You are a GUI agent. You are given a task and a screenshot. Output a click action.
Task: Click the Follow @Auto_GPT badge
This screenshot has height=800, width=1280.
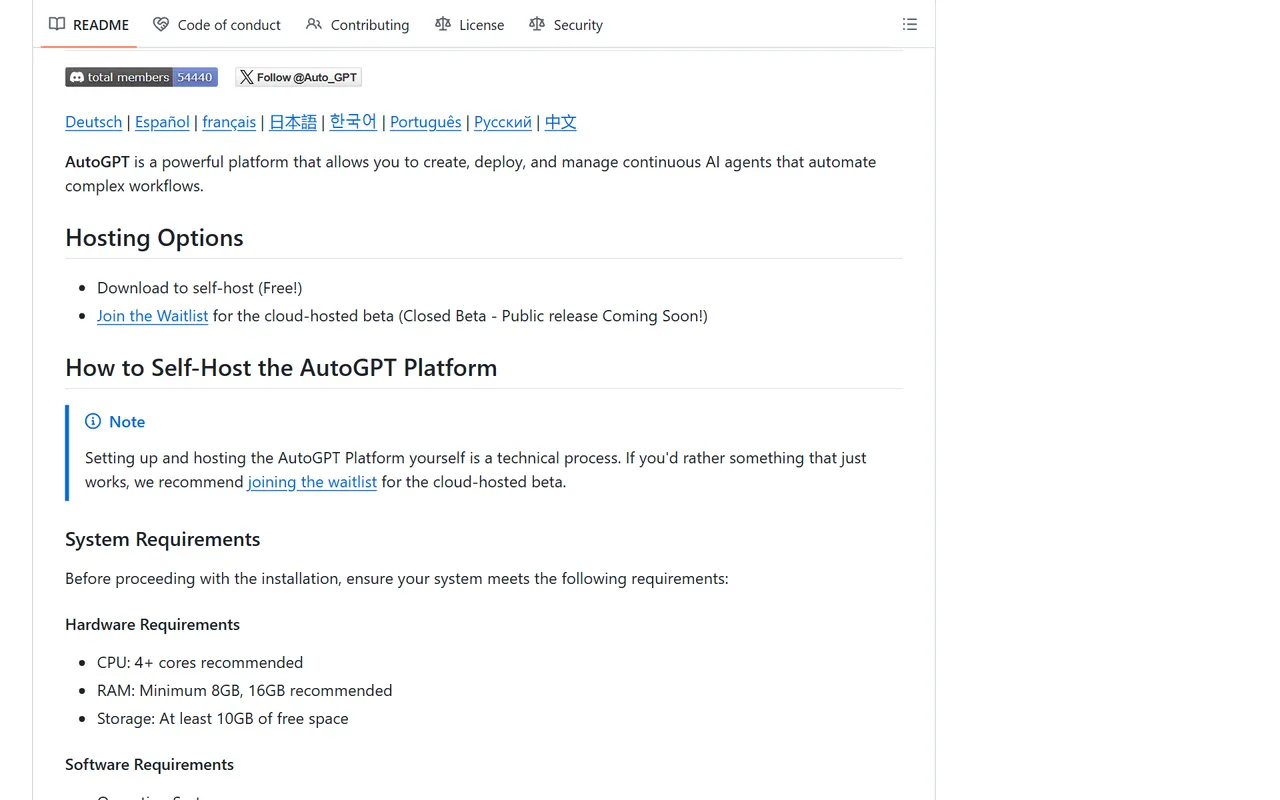pyautogui.click(x=298, y=77)
